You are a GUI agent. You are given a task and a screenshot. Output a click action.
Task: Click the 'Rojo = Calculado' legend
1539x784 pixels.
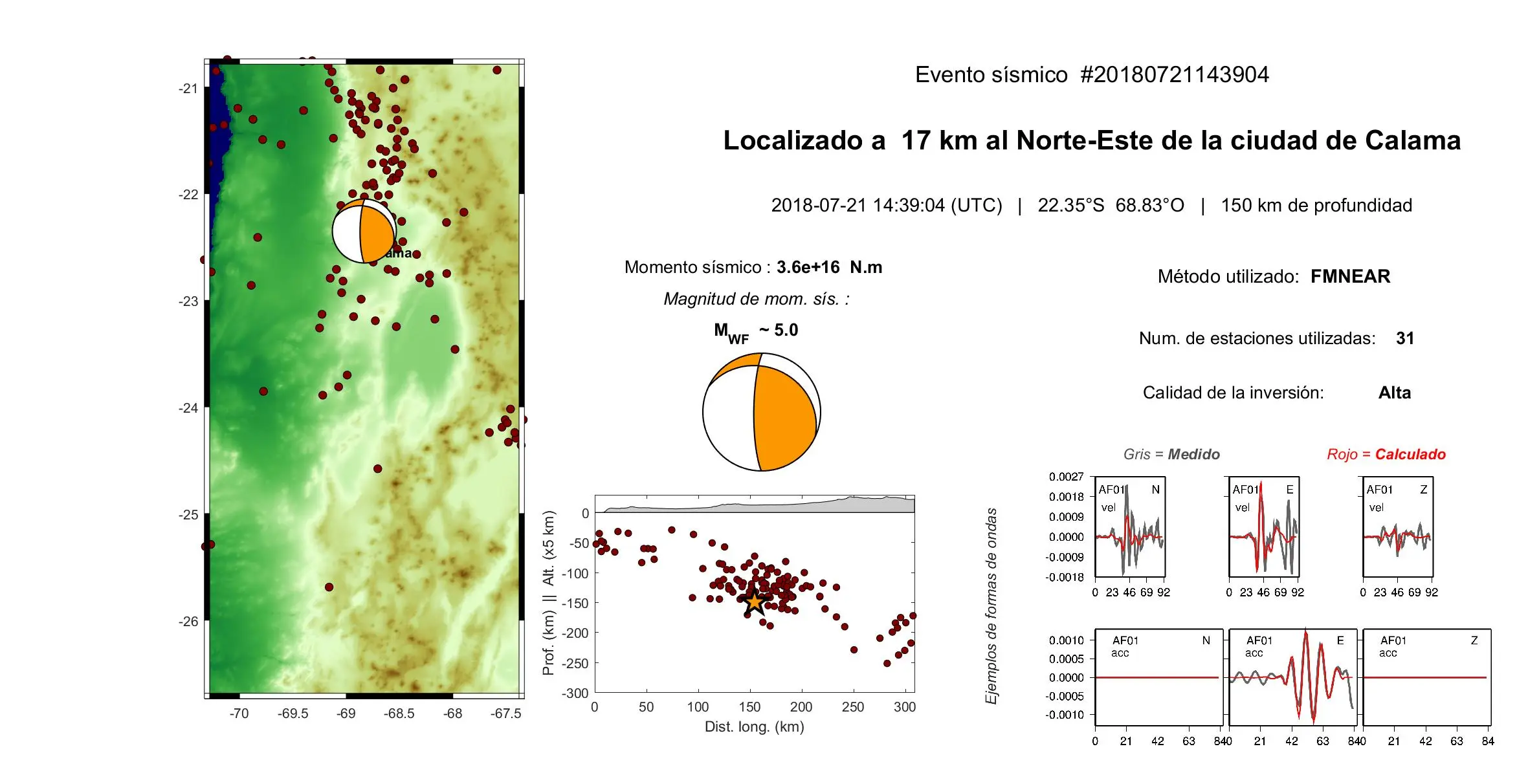pos(1386,455)
